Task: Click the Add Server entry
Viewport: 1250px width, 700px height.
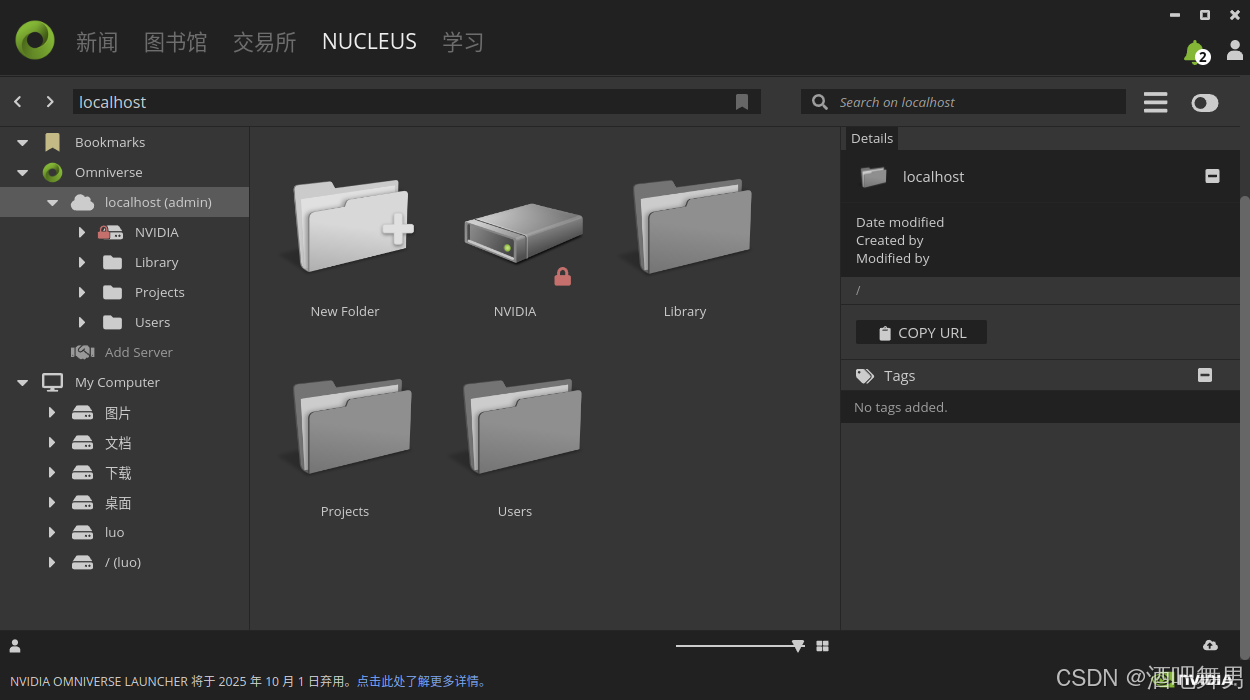Action: point(139,352)
